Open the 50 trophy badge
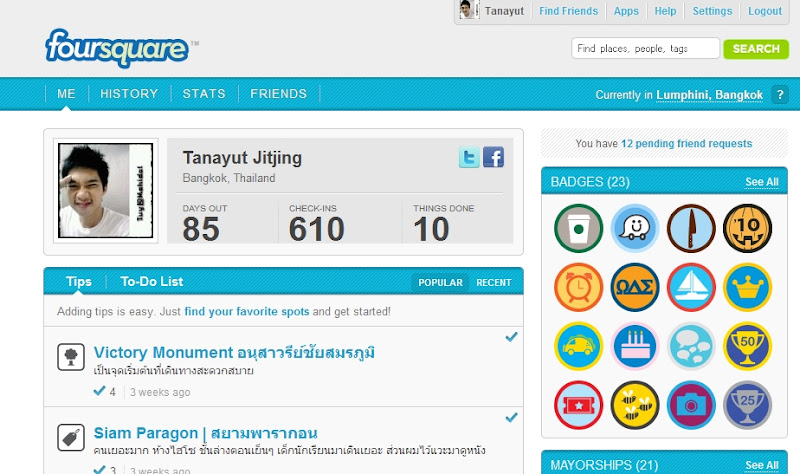800x474 pixels. pyautogui.click(x=747, y=346)
